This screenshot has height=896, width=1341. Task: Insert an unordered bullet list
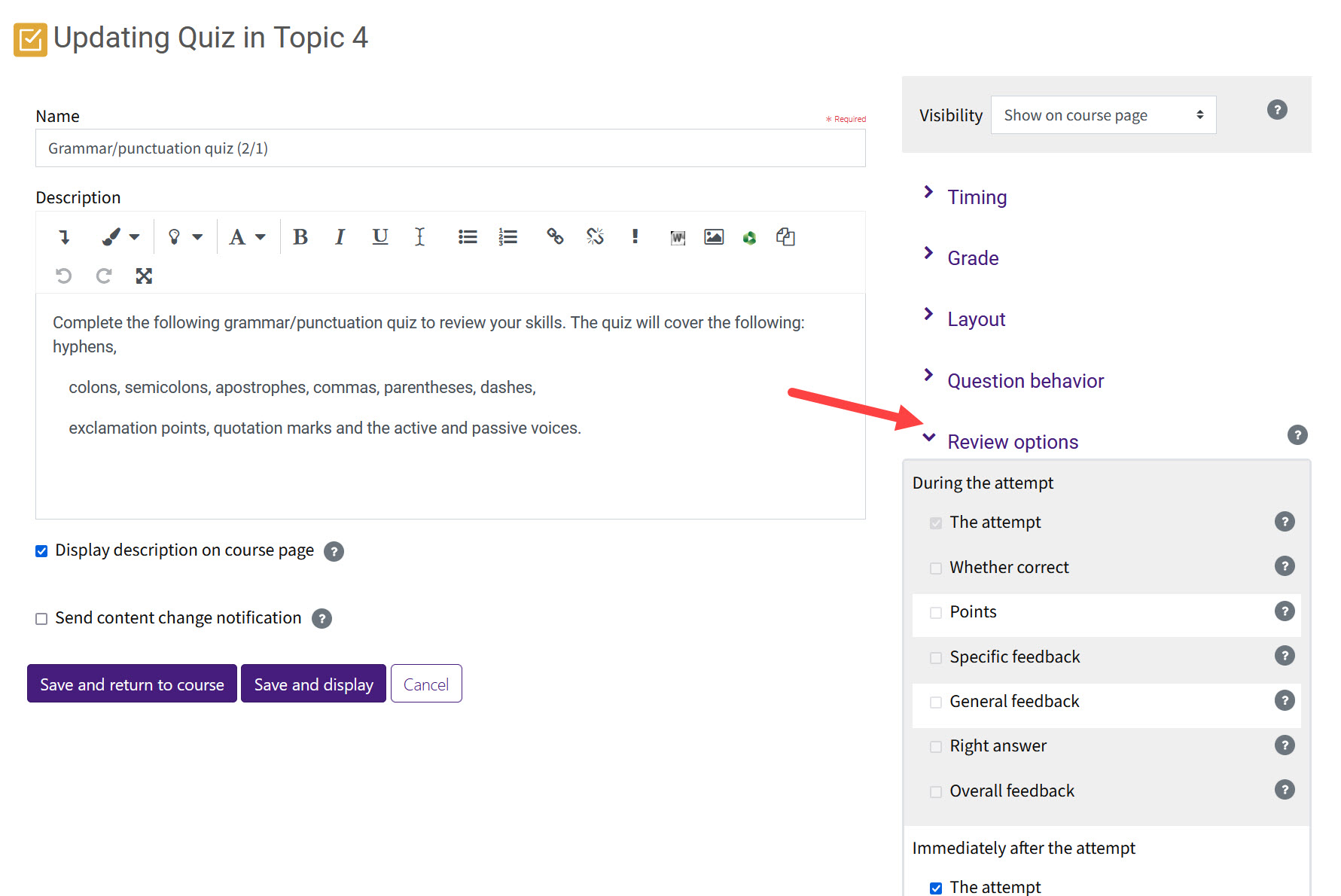click(x=468, y=237)
